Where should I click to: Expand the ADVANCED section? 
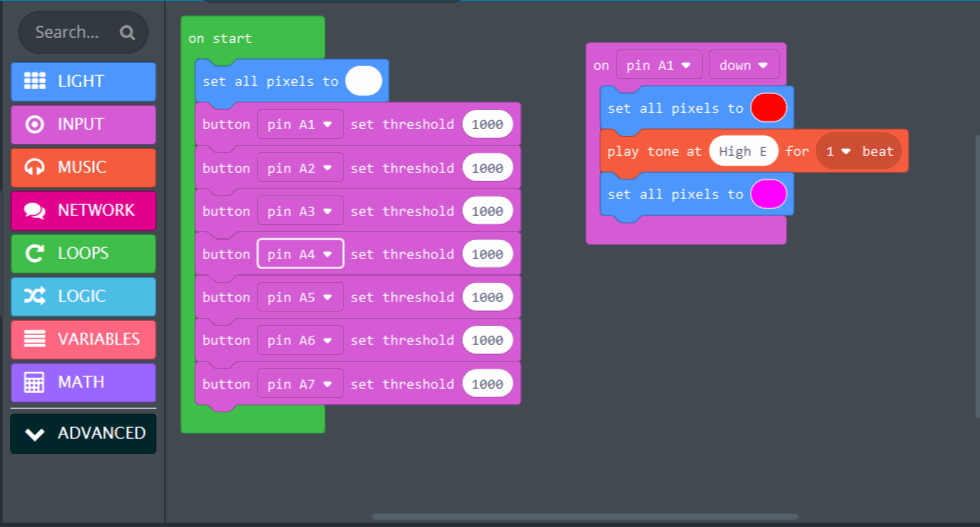84,433
